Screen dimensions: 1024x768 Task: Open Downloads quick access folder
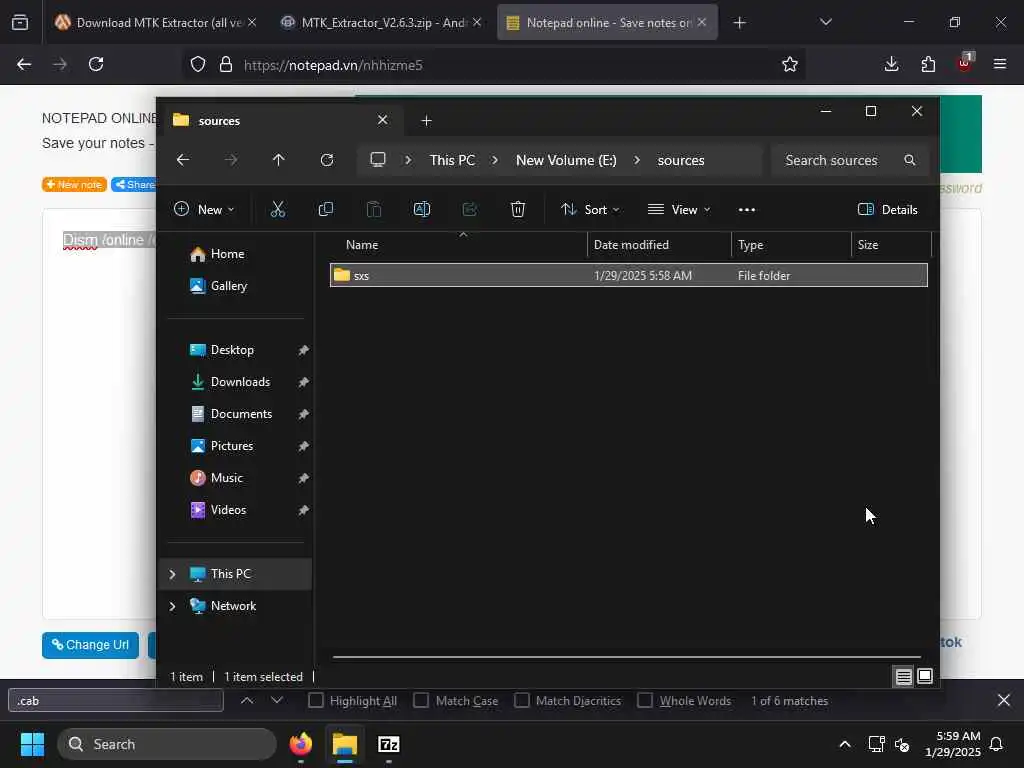point(240,382)
